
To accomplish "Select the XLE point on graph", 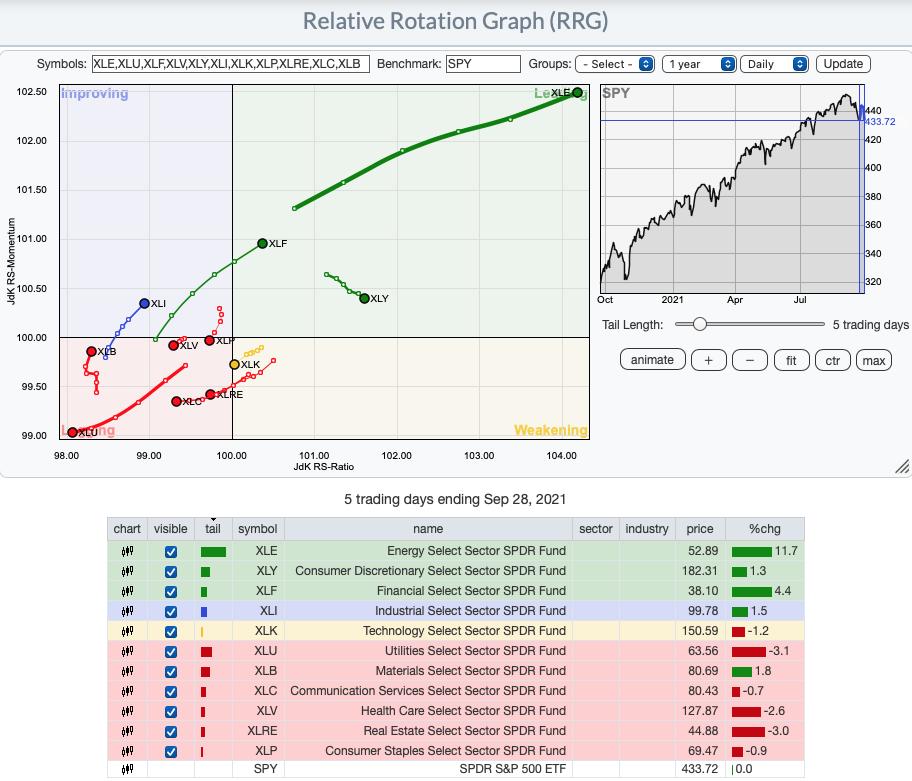I will pos(577,92).
